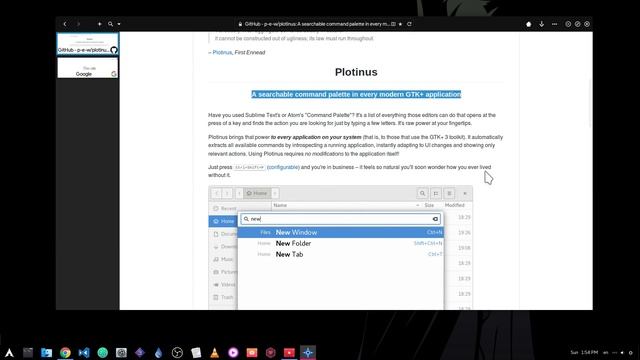This screenshot has height=360, width=640.
Task: Open a new tab with the plus icon
Action: [x=100, y=24]
